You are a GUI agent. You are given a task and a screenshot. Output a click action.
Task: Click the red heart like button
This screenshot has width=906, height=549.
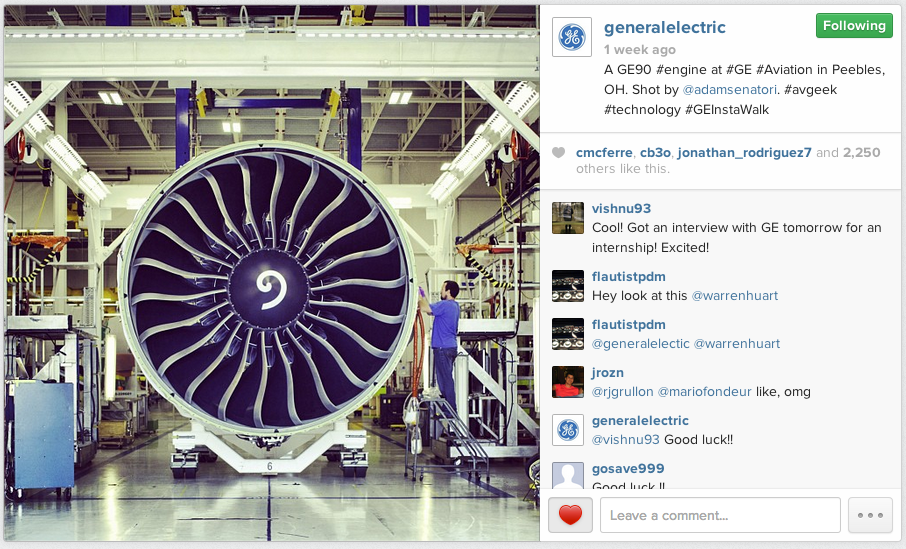[x=570, y=515]
